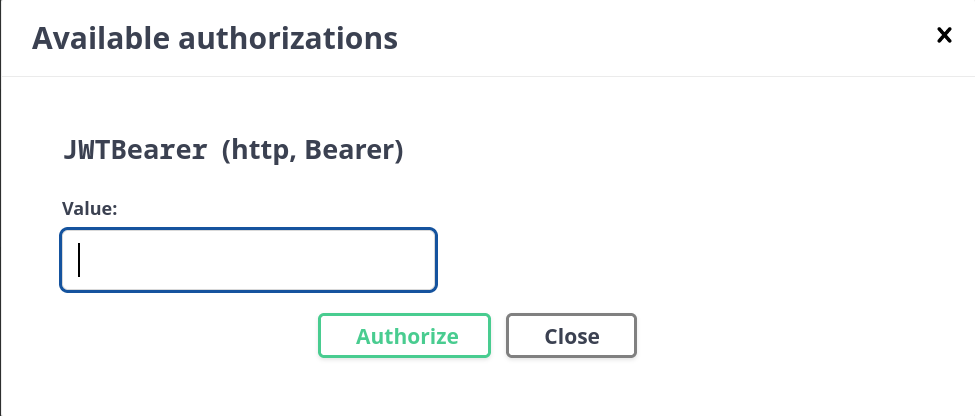975x416 pixels.
Task: Click the word 'Bearer' inside the parentheses
Action: [x=348, y=151]
